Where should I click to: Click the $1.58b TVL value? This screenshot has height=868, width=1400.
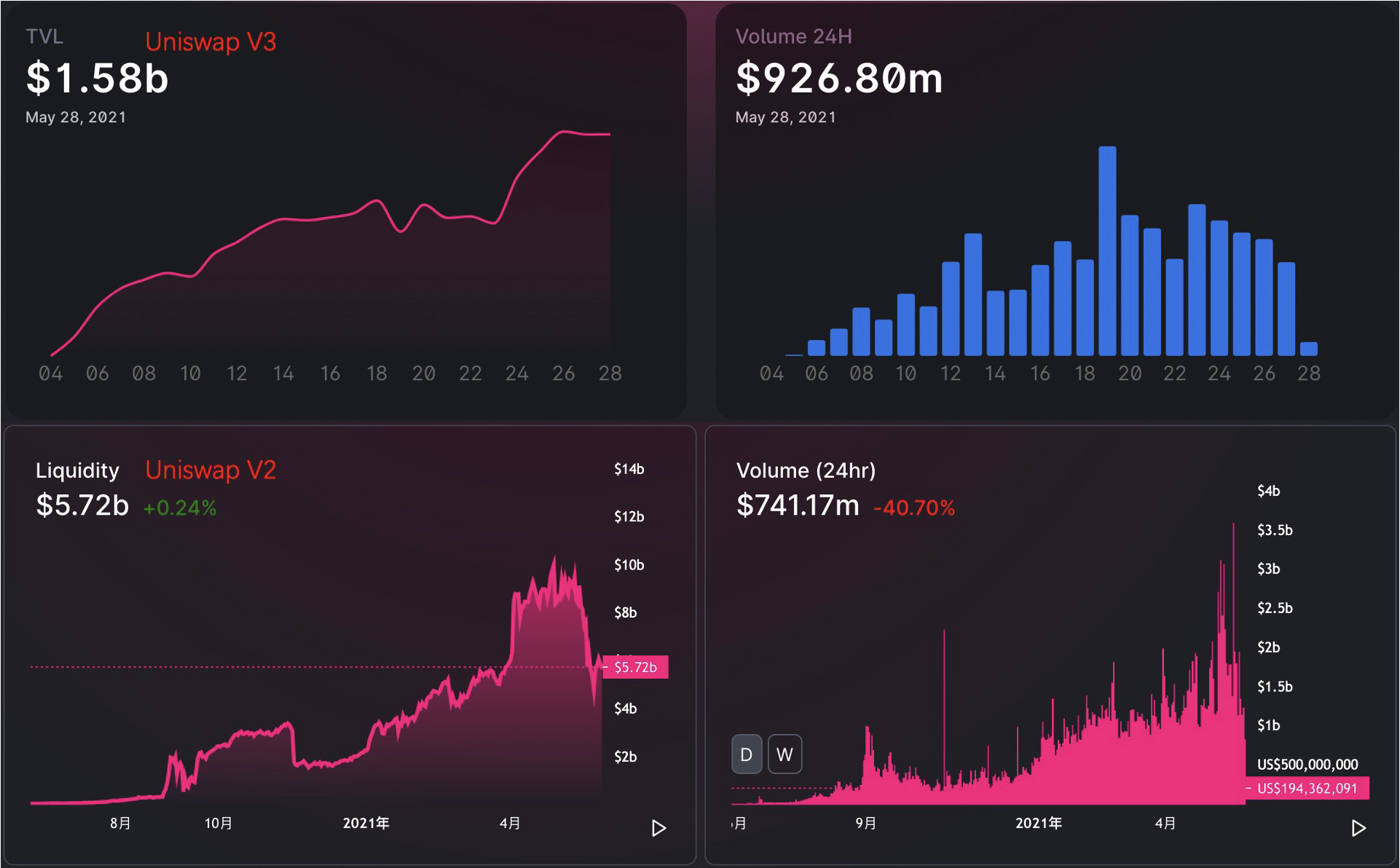[x=97, y=79]
